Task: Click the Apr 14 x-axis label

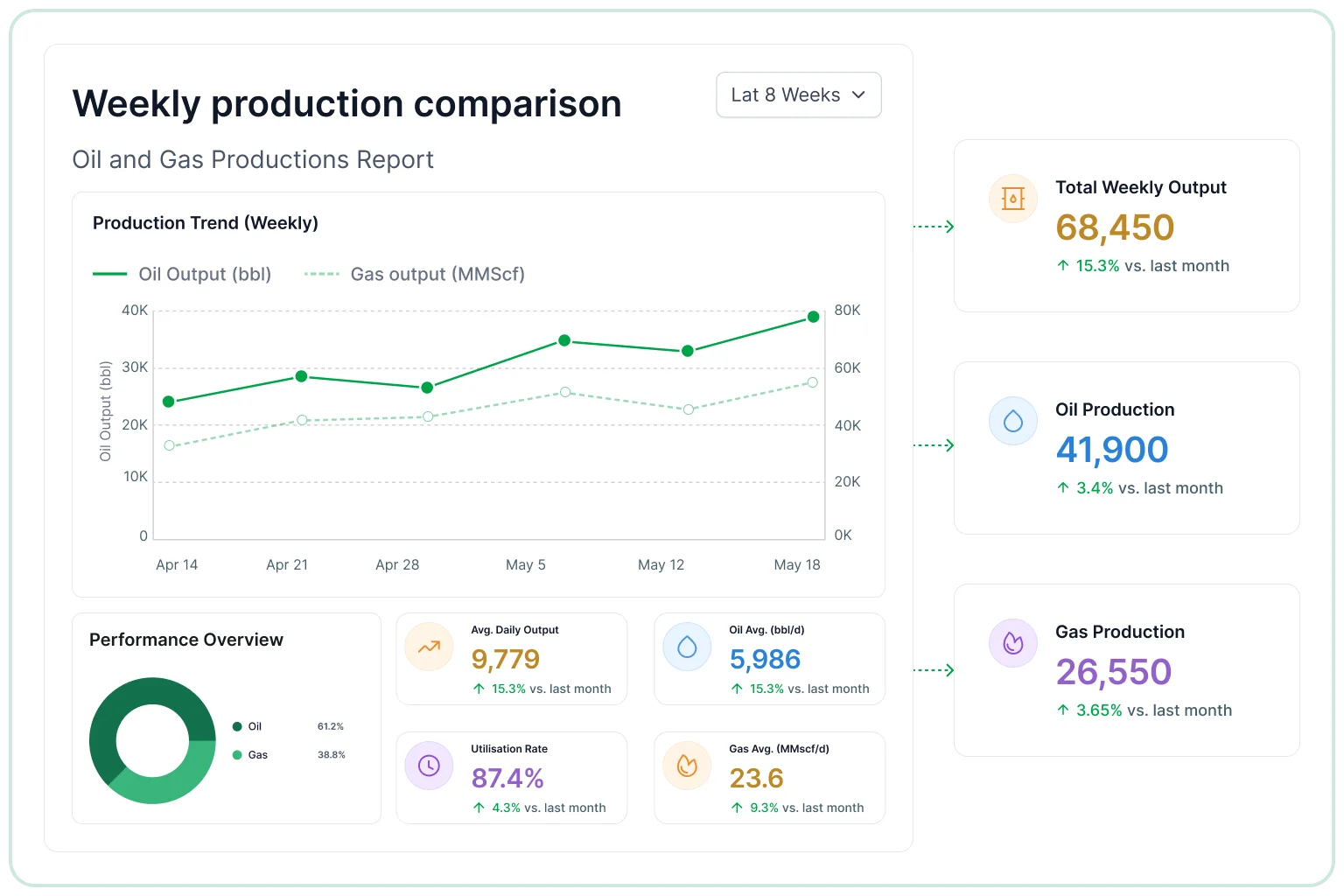Action: click(x=177, y=564)
